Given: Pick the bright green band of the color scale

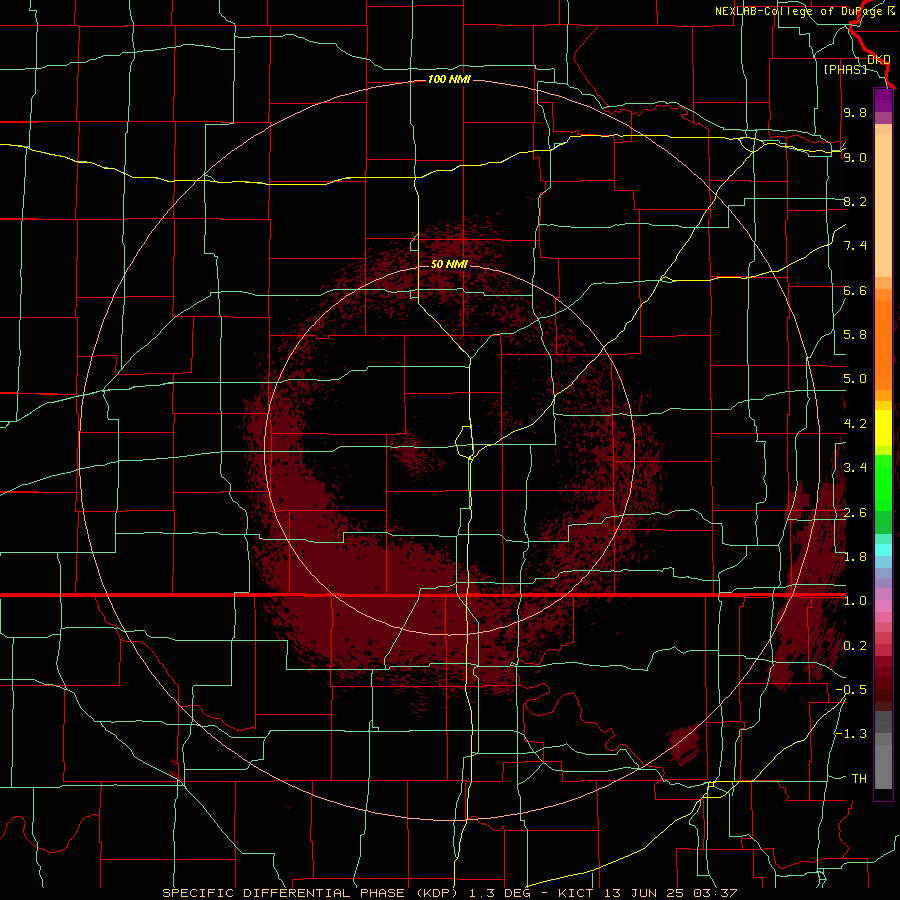Looking at the screenshot, I should [883, 482].
